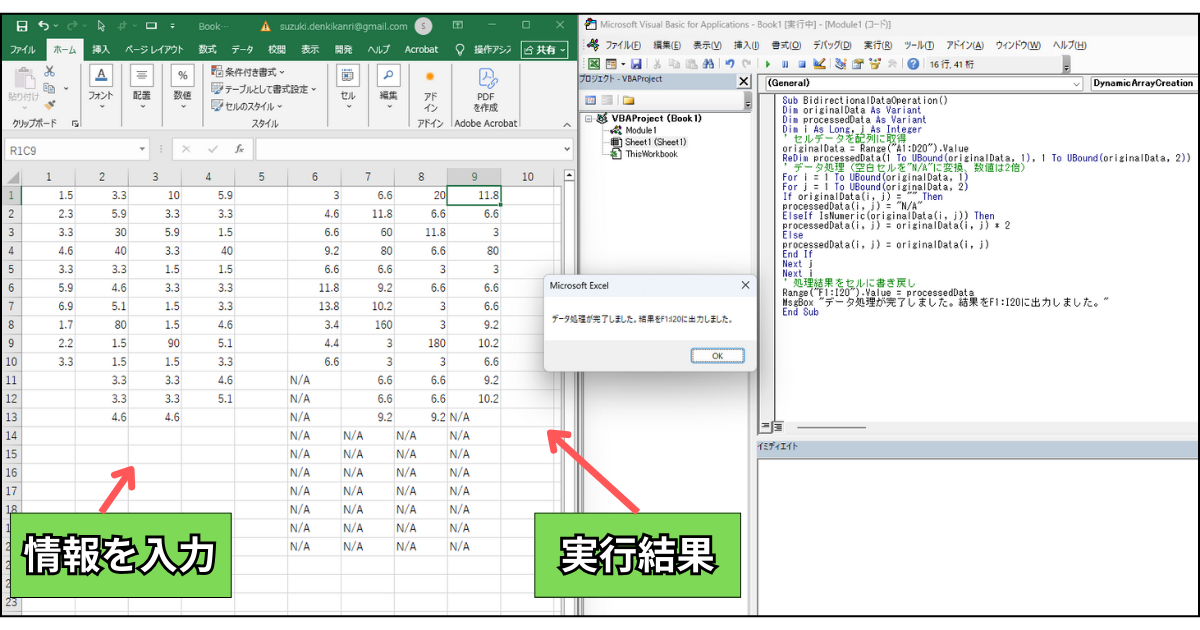Open the セル cells group
This screenshot has height=630, width=1200.
tap(348, 88)
